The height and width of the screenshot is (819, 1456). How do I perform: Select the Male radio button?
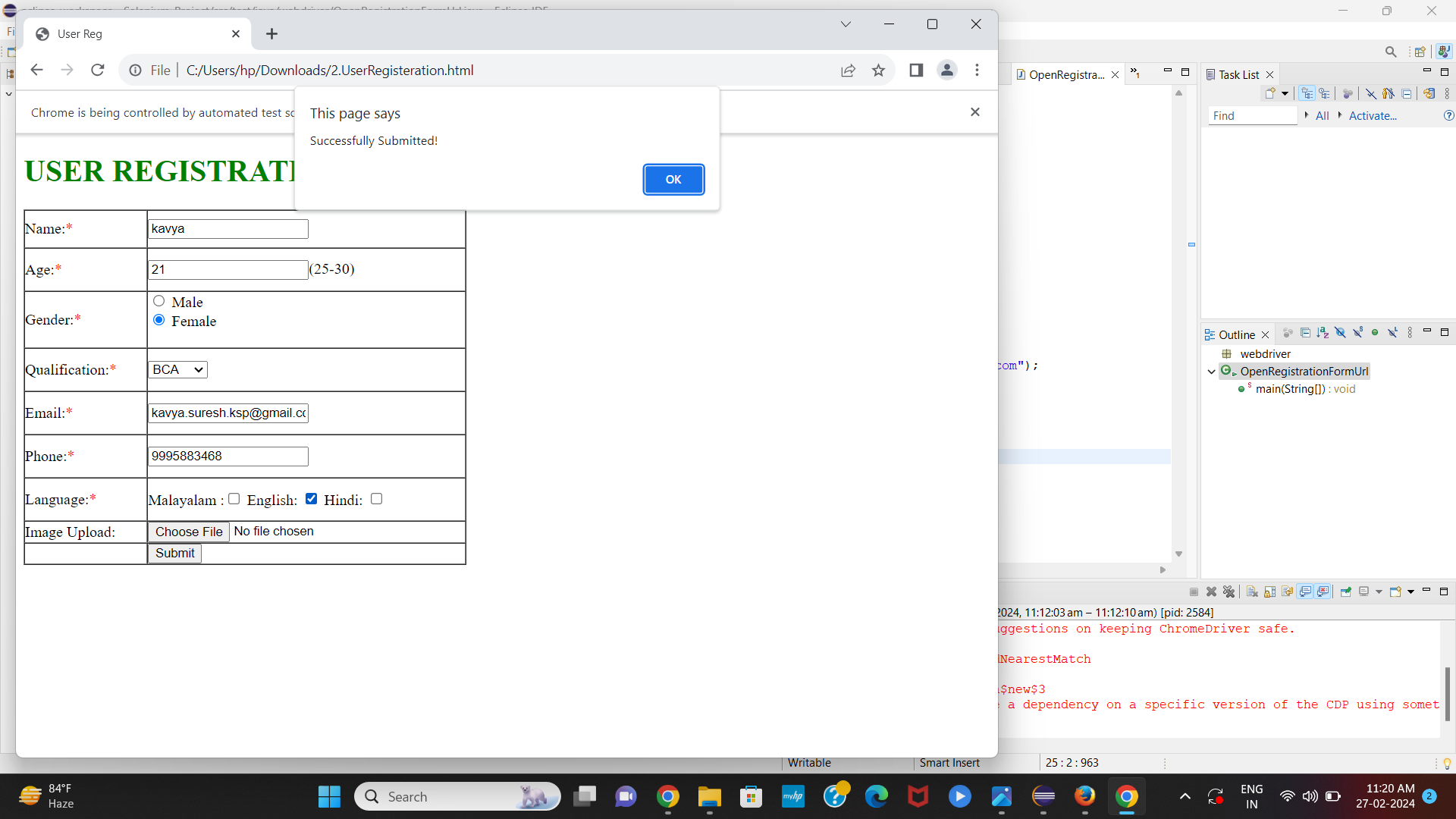click(159, 301)
